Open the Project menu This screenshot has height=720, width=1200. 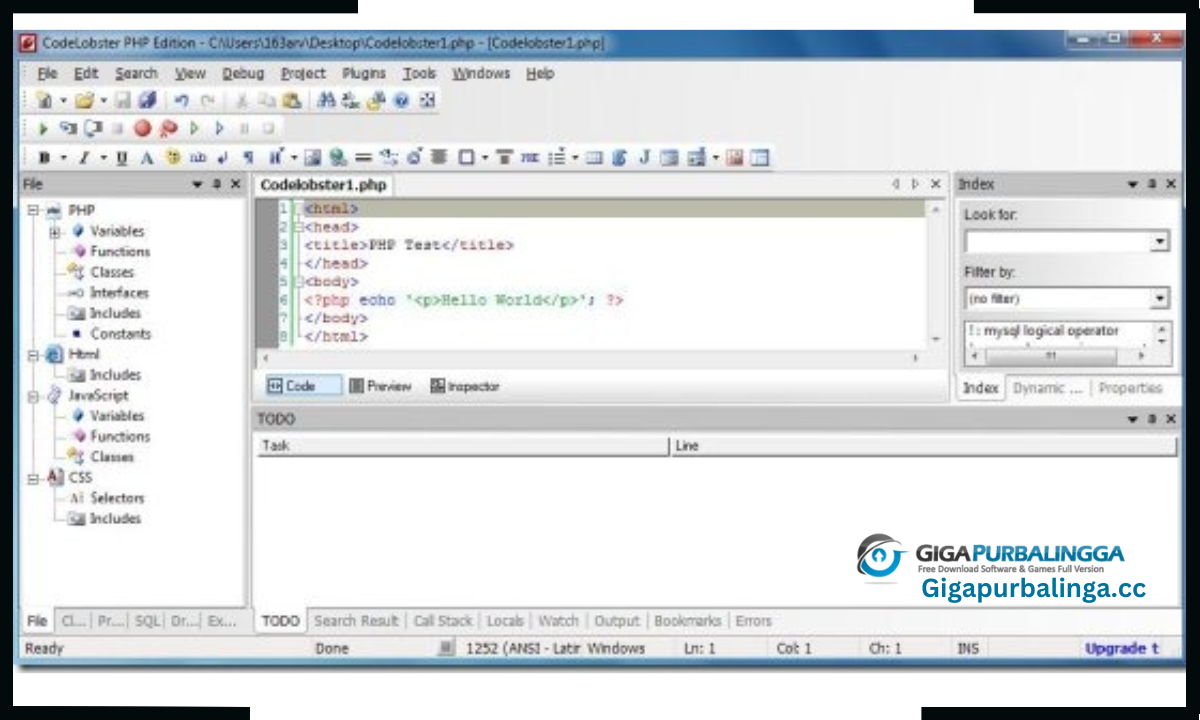pos(303,73)
